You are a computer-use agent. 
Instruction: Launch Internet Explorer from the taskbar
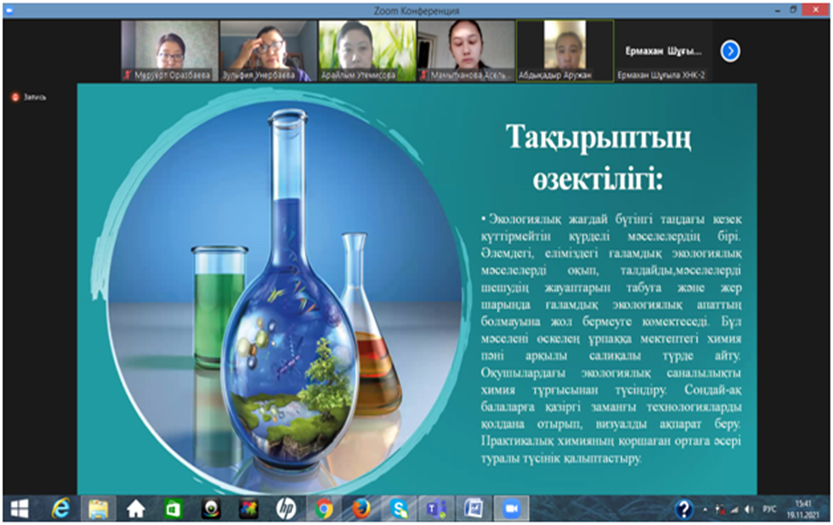[60, 509]
